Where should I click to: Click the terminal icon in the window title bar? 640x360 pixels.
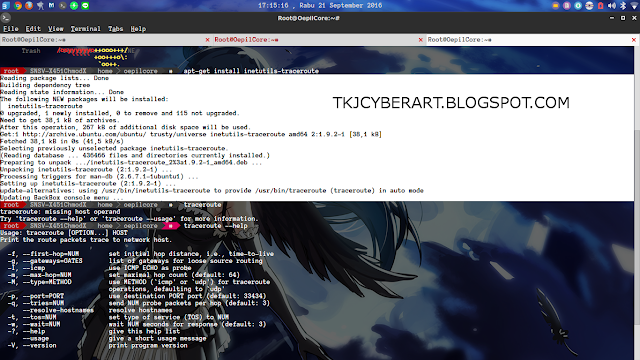click(5, 18)
